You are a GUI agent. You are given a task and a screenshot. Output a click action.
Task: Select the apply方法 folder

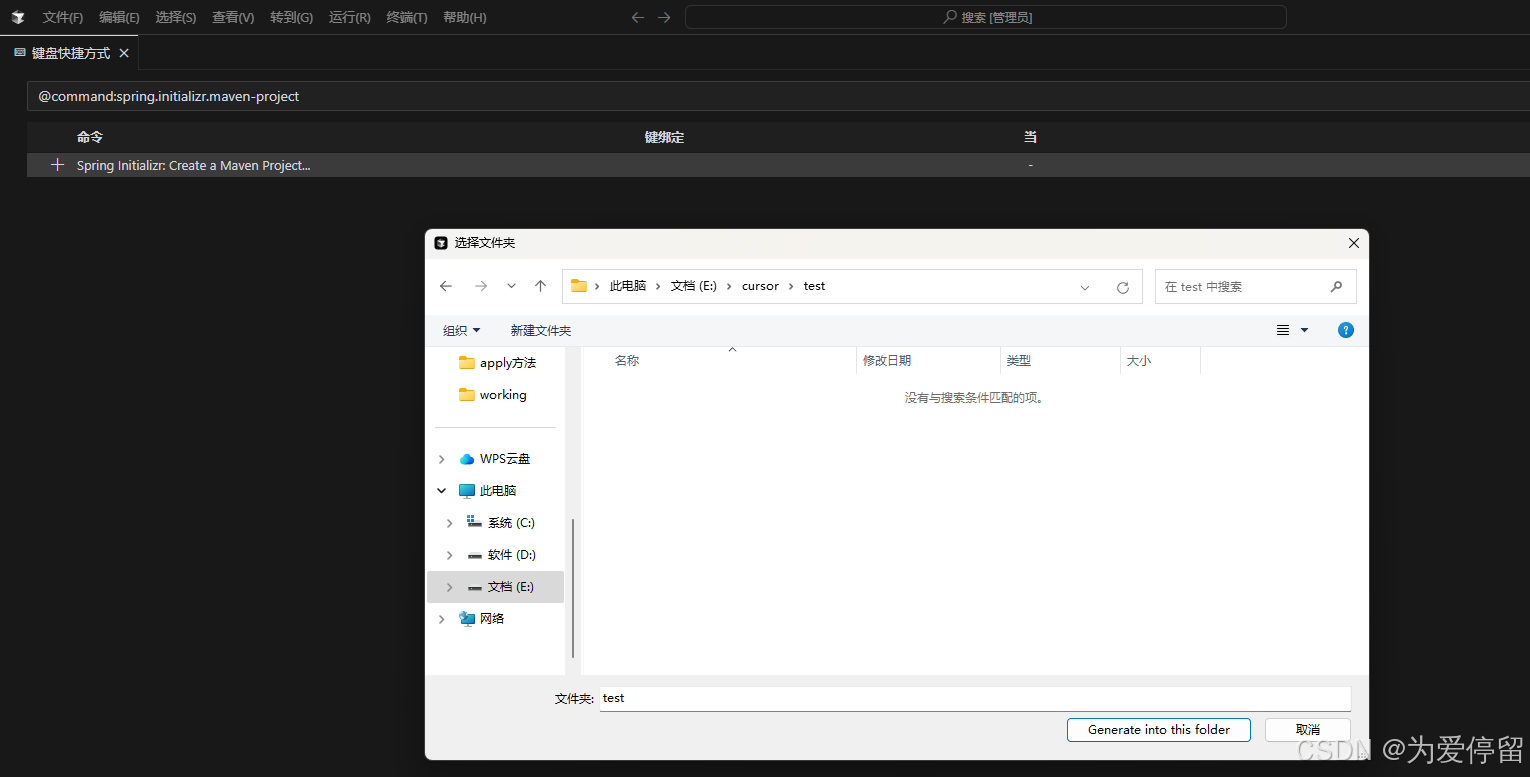click(497, 363)
